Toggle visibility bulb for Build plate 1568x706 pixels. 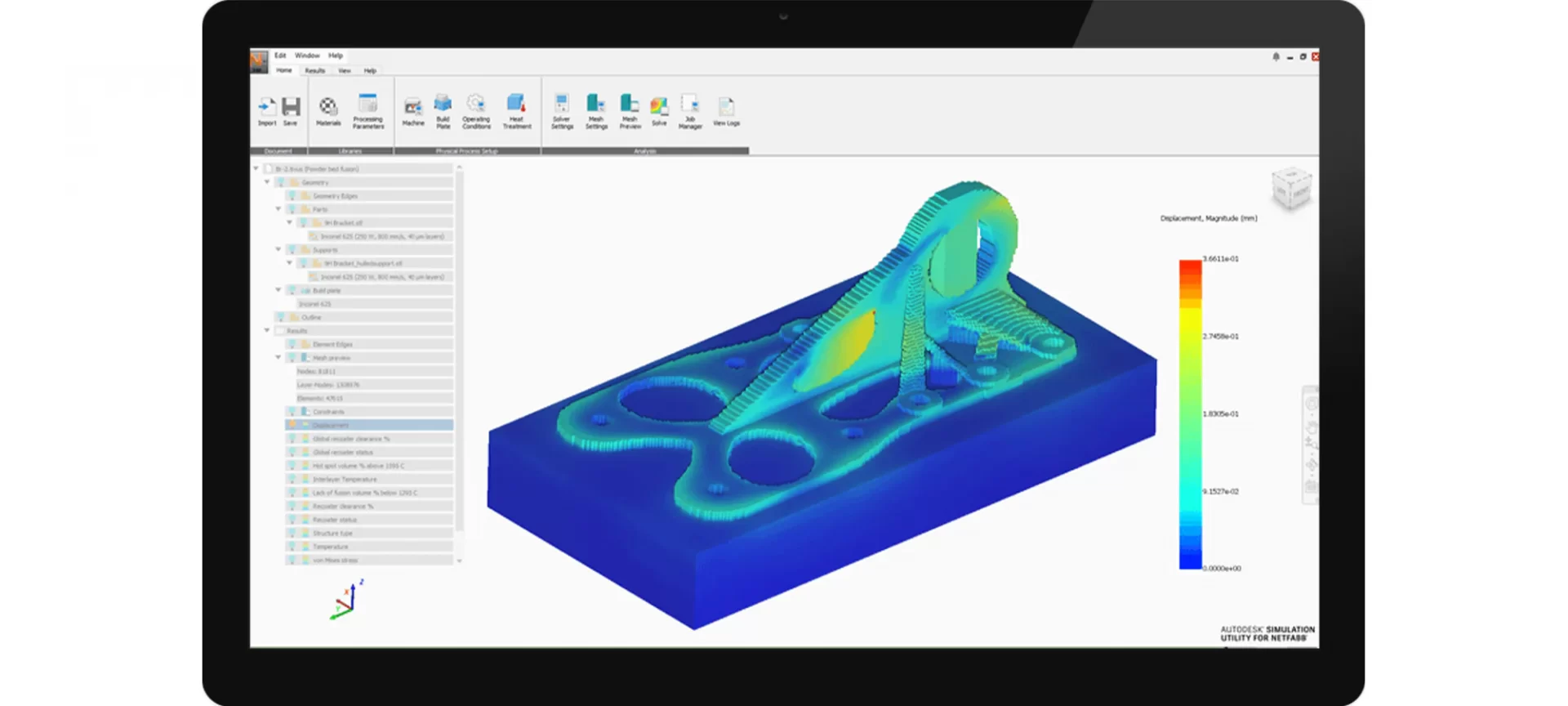(292, 290)
